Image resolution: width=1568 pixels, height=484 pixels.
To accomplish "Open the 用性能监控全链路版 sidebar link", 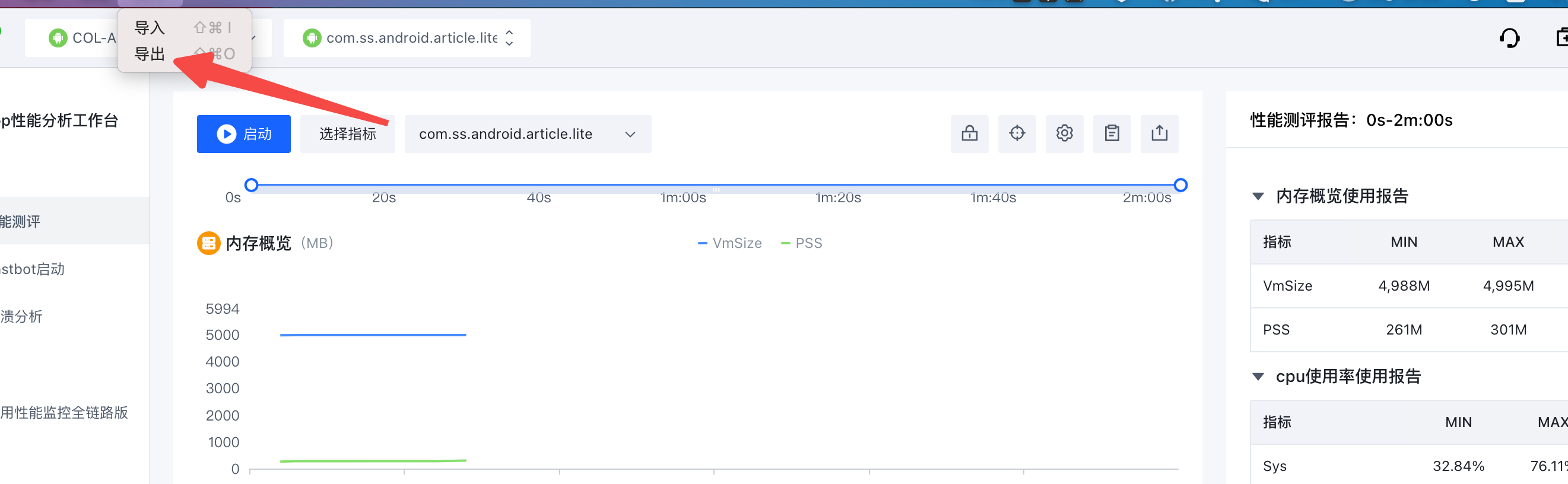I will 64,413.
